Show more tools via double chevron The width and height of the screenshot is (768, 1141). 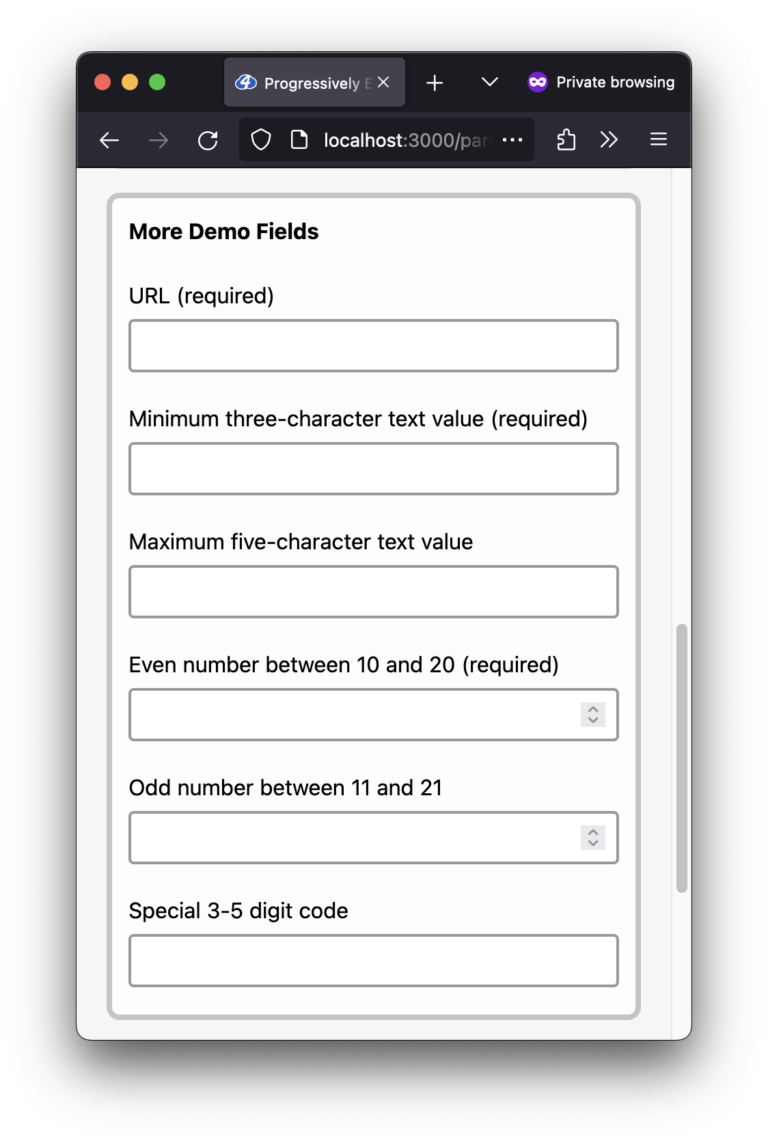pos(609,140)
